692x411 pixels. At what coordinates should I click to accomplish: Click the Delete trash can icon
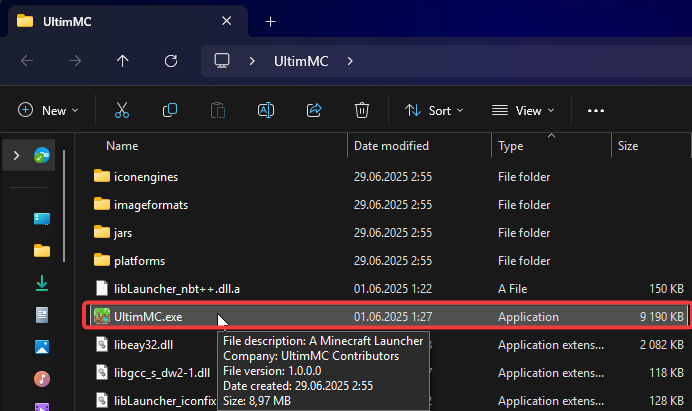point(362,110)
